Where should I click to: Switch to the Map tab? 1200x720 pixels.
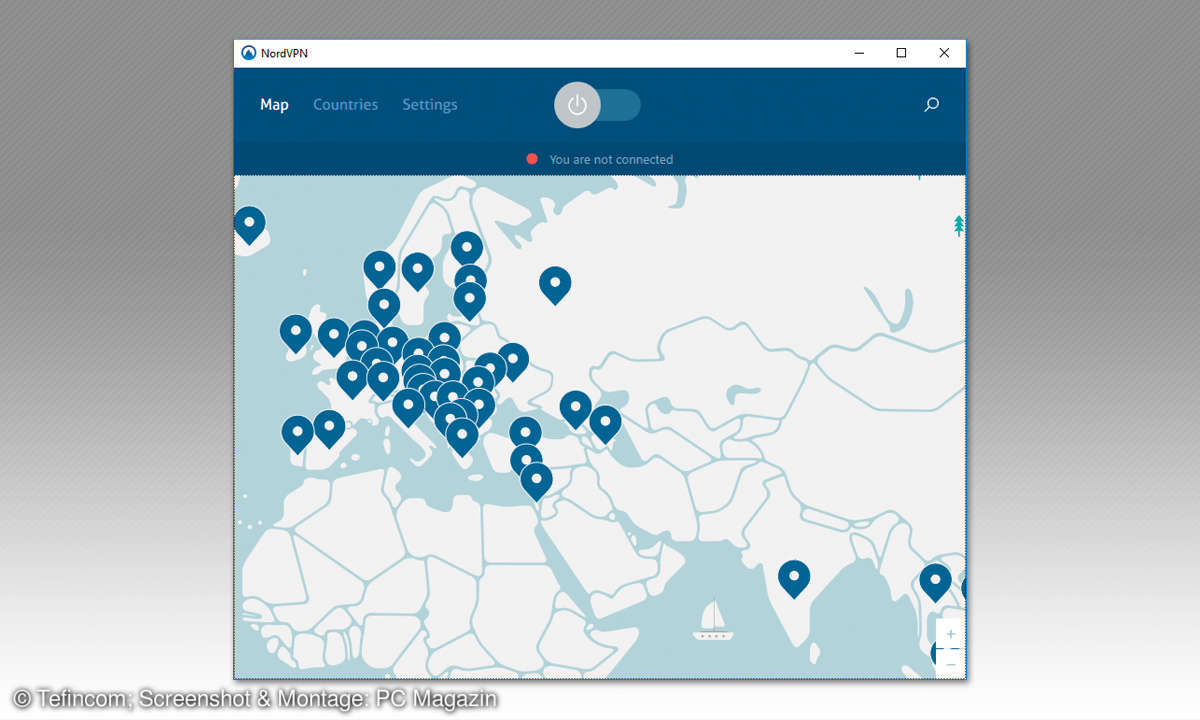[x=274, y=104]
